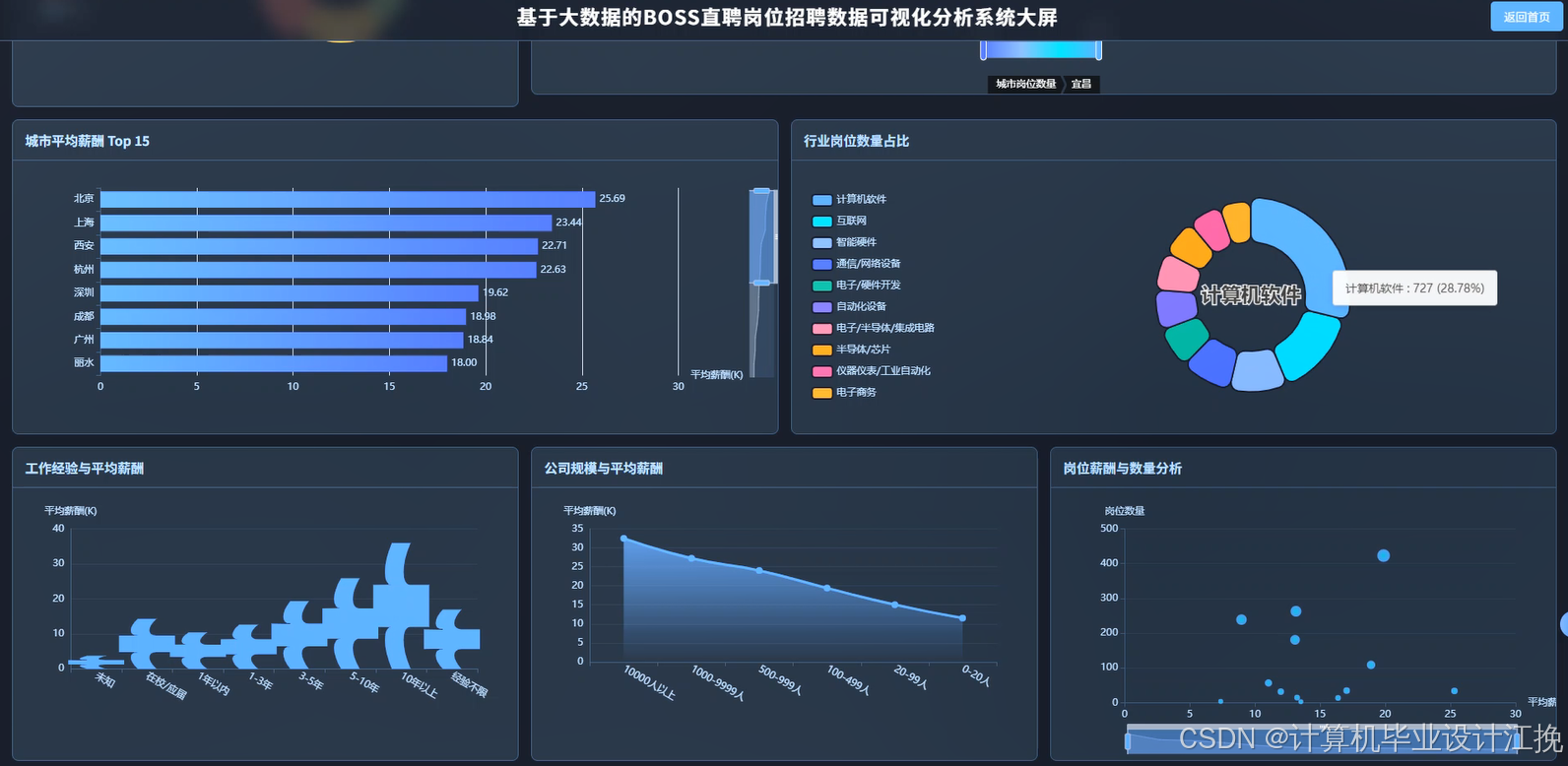Click the 岗位薪酬与数量分析 panel title
The height and width of the screenshot is (766, 1568).
click(x=1123, y=469)
